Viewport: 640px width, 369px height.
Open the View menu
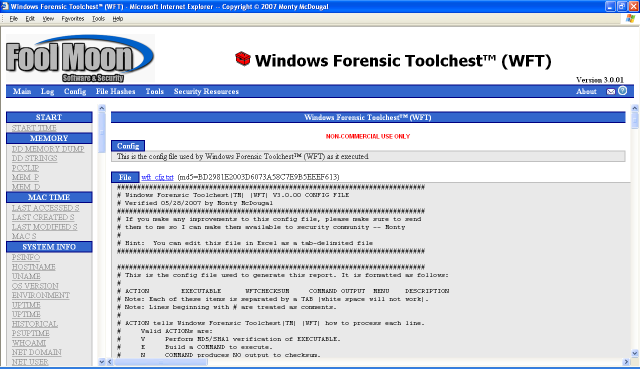click(x=48, y=19)
